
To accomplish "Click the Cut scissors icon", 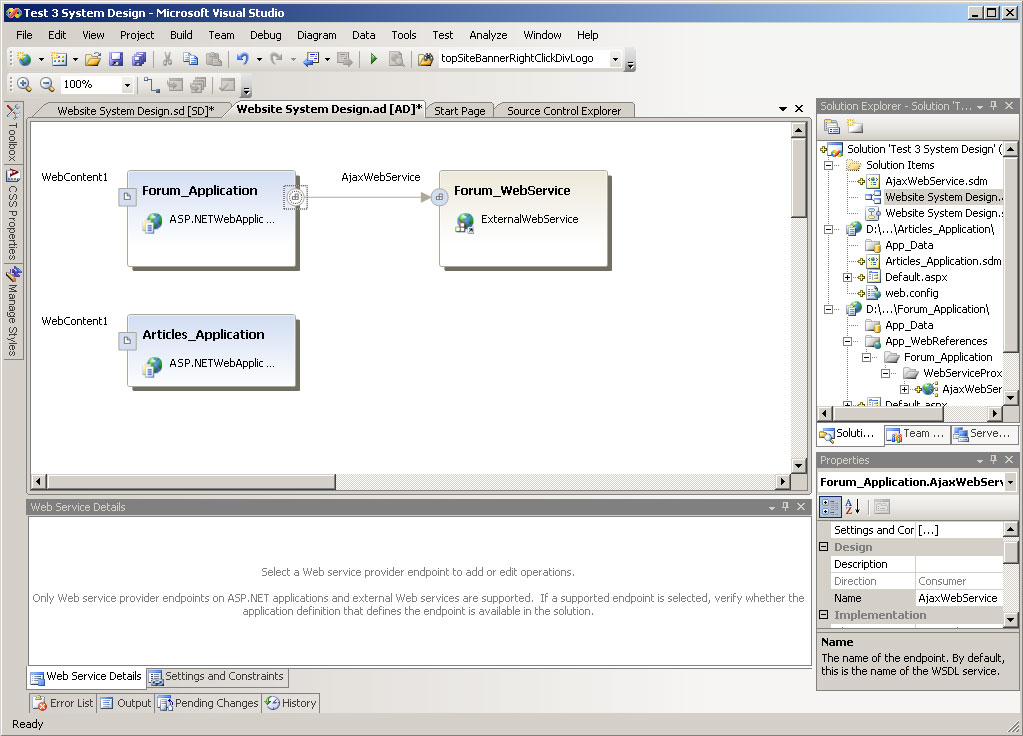I will (x=167, y=59).
